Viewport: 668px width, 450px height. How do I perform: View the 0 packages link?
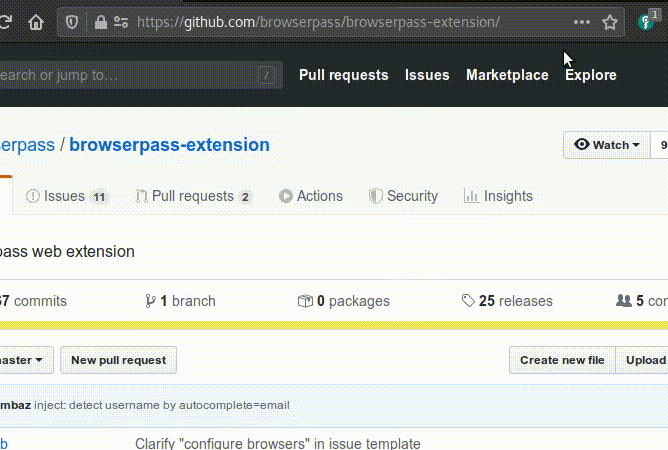(x=343, y=301)
